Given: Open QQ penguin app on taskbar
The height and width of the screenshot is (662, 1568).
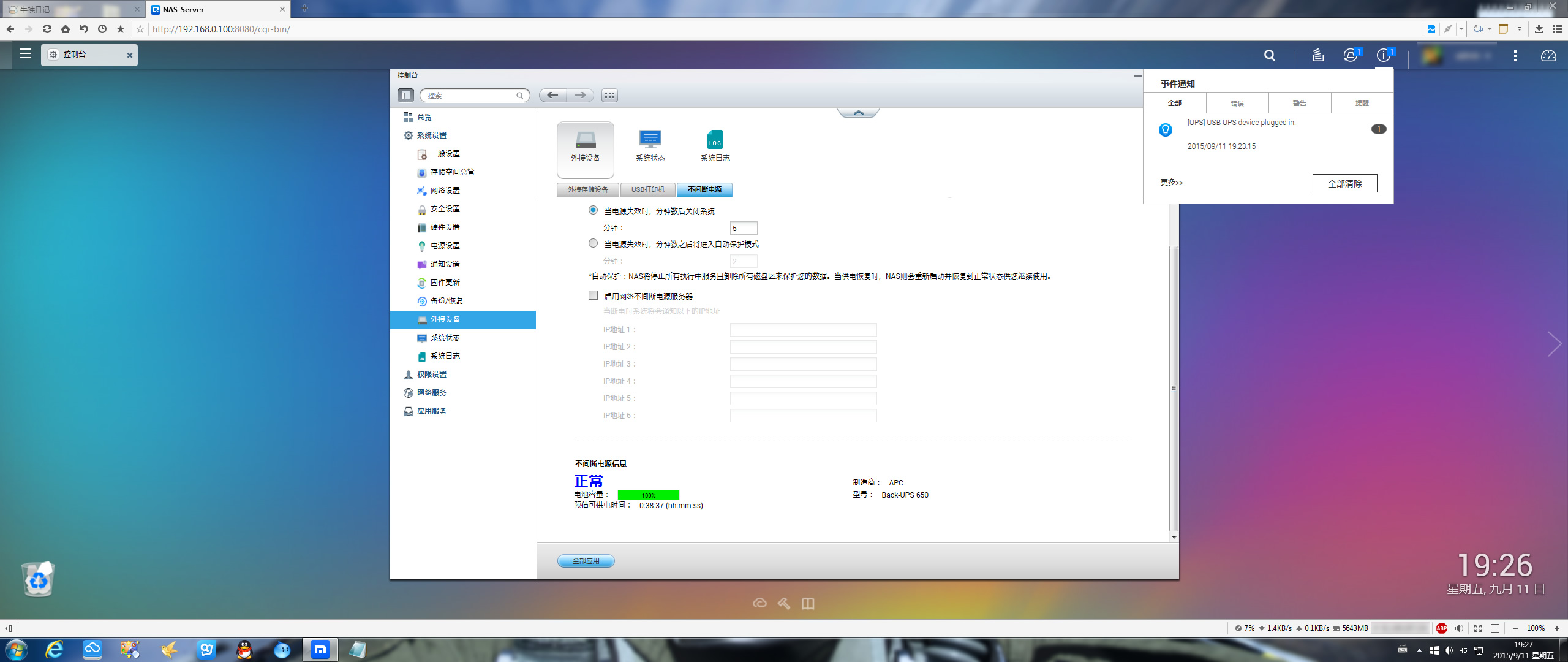Looking at the screenshot, I should (x=244, y=650).
